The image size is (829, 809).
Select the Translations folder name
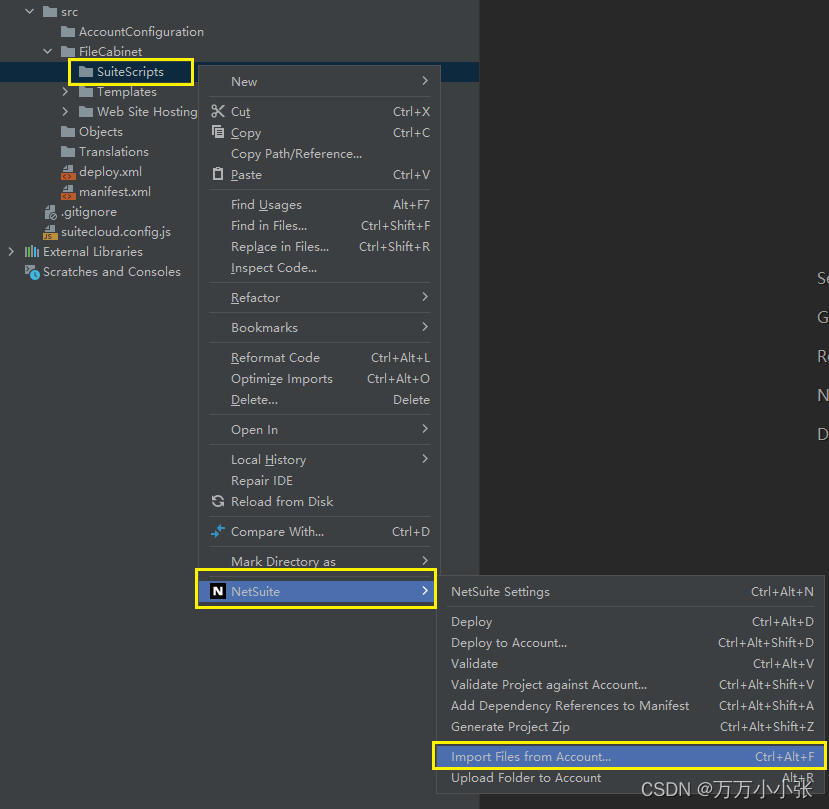[114, 152]
